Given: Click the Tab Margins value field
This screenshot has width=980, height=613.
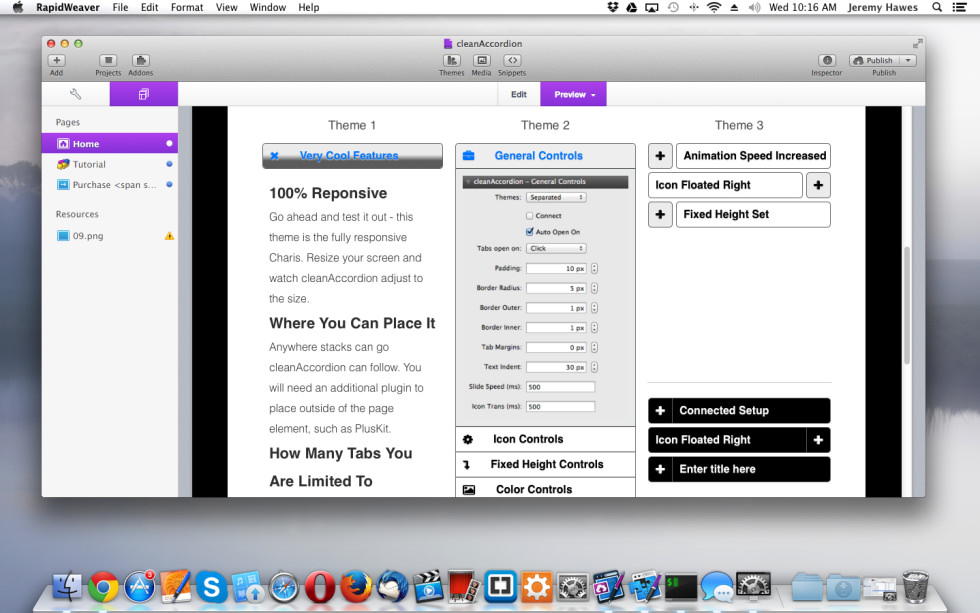Looking at the screenshot, I should [x=556, y=347].
